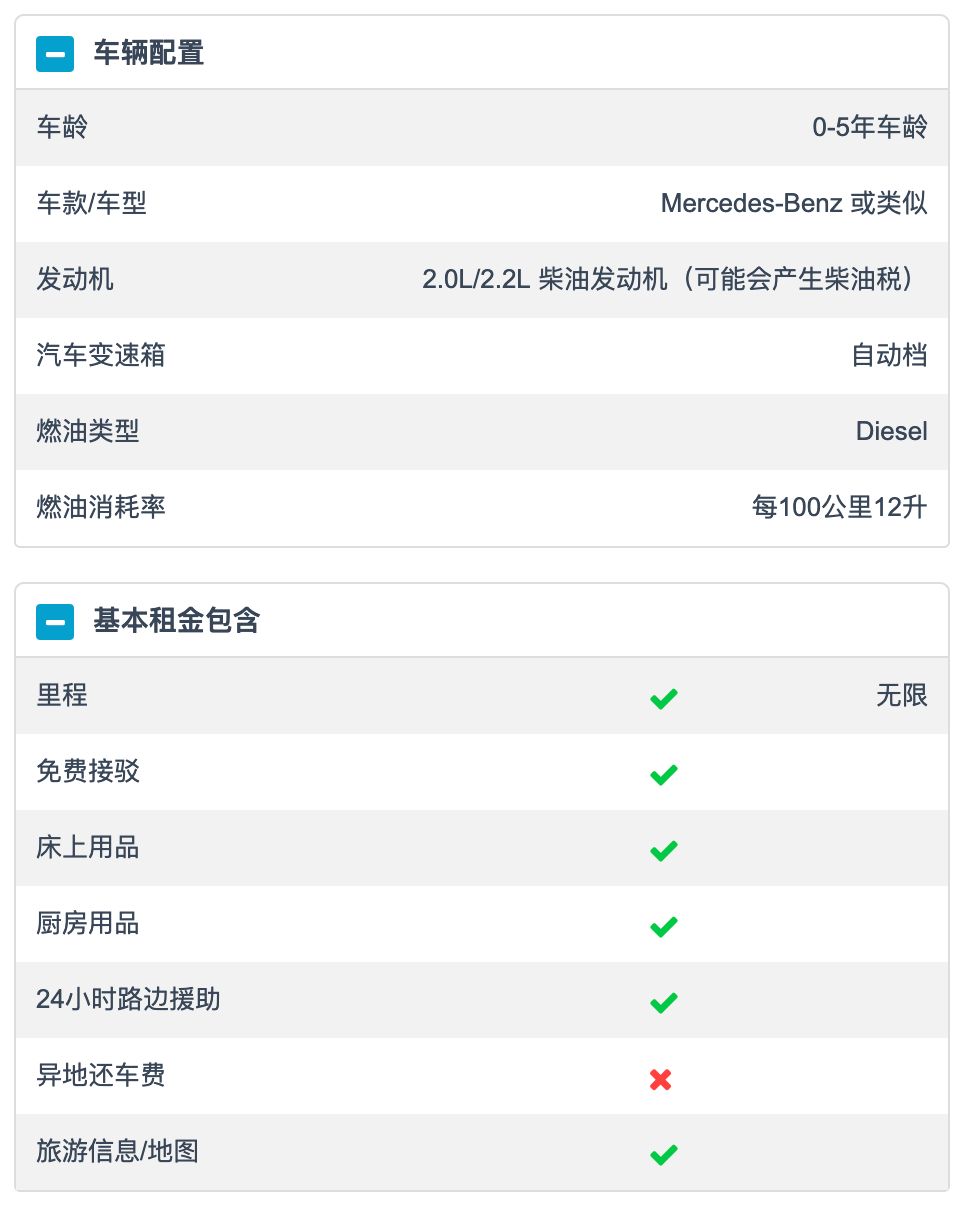Click the green checkmark beside 里程
This screenshot has height=1210, width=968.
[x=663, y=698]
